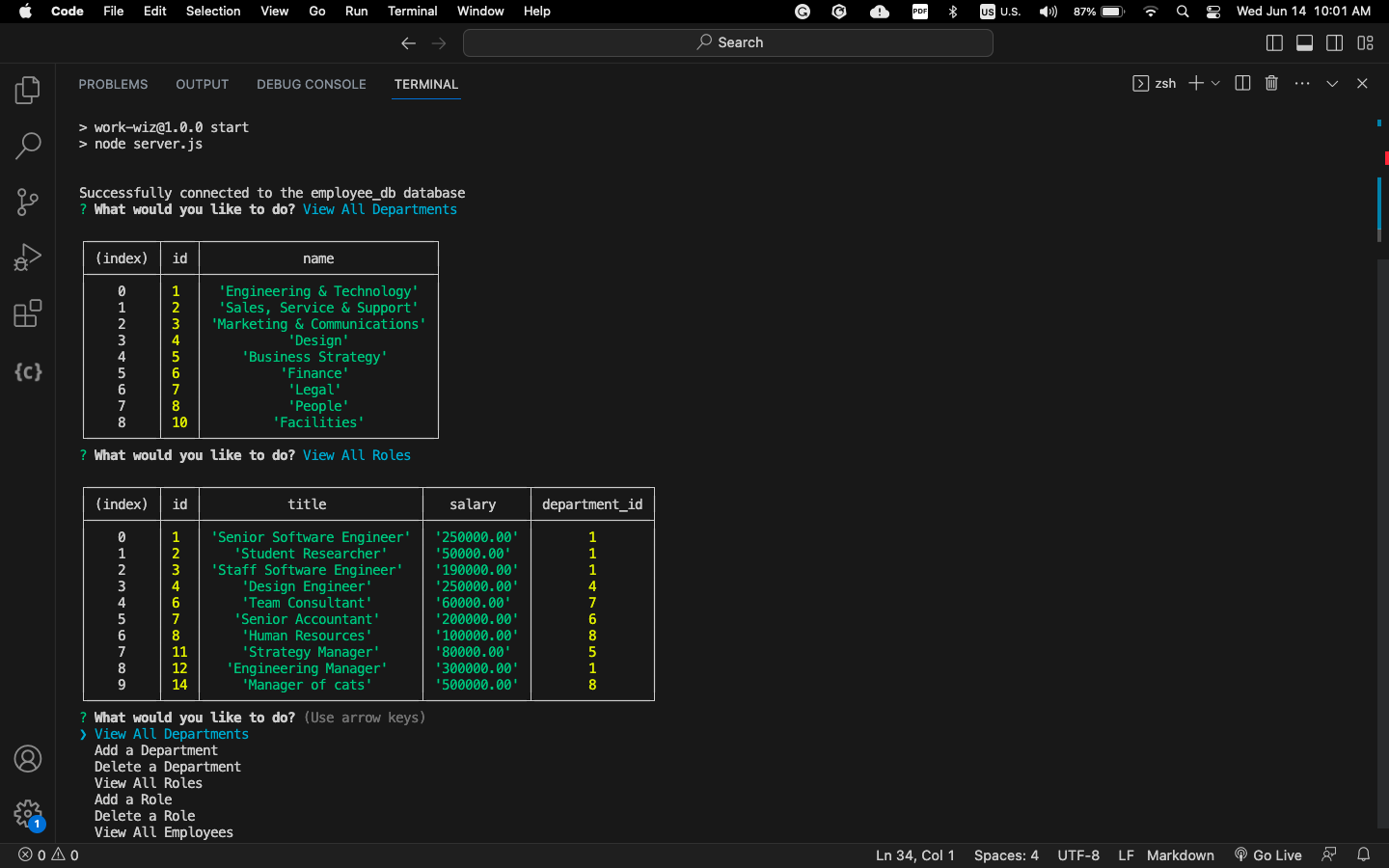This screenshot has height=868, width=1389.
Task: Open macOS Control Center icon
Action: coord(1213,12)
